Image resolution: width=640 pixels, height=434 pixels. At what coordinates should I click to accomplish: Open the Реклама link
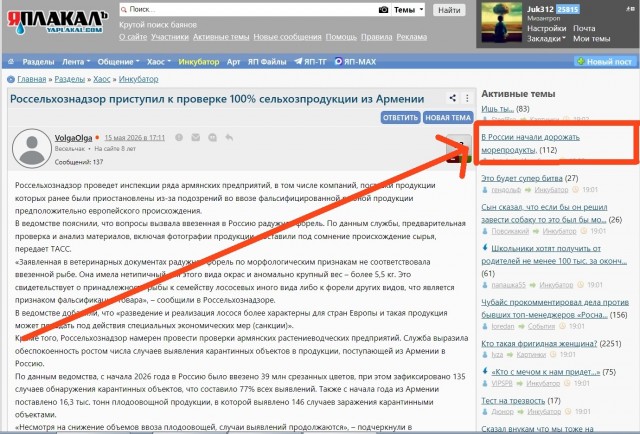(x=412, y=37)
